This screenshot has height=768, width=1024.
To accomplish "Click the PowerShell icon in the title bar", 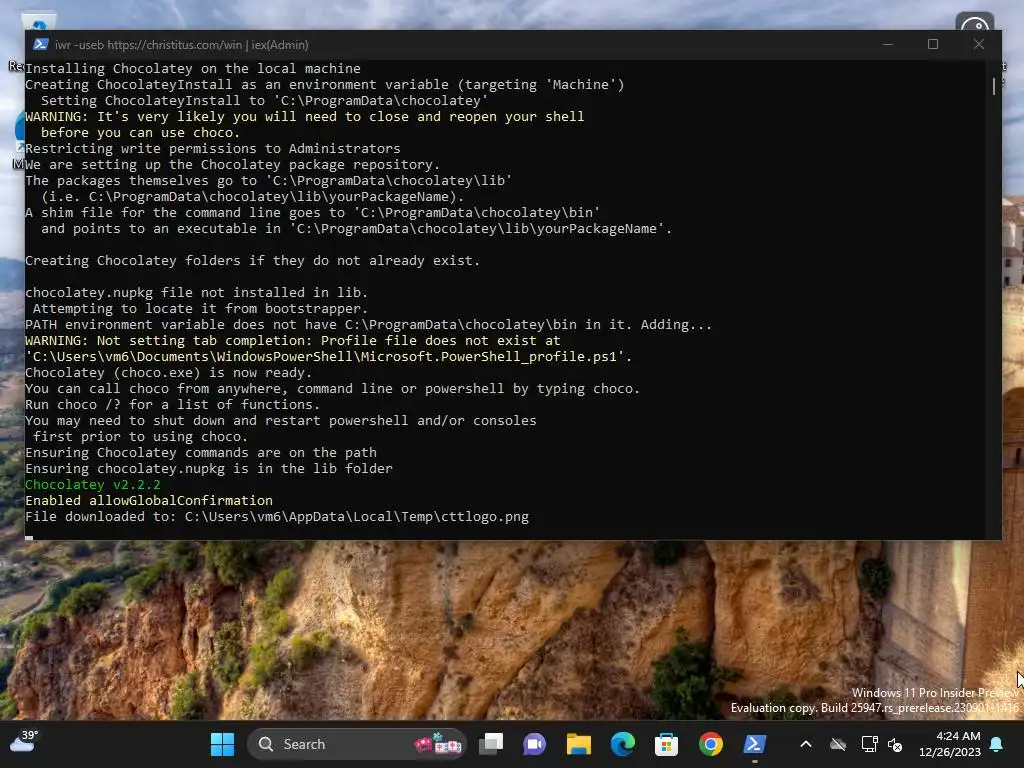I will (x=40, y=44).
